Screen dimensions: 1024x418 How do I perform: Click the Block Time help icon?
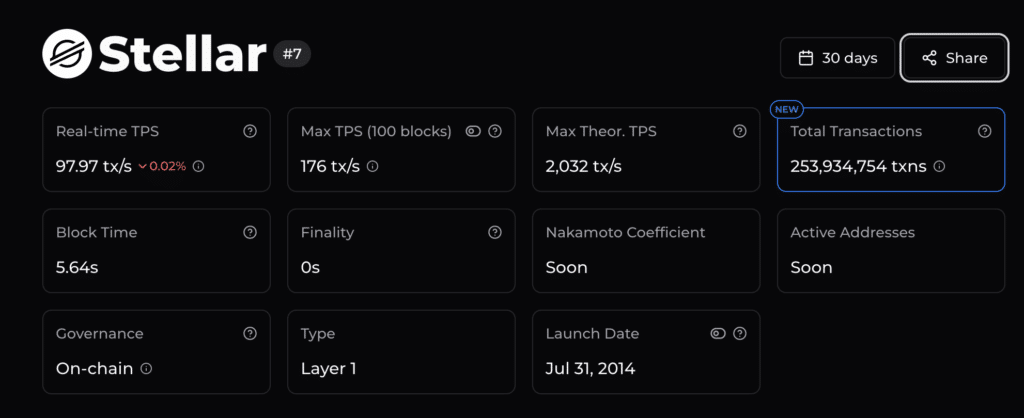coord(250,232)
